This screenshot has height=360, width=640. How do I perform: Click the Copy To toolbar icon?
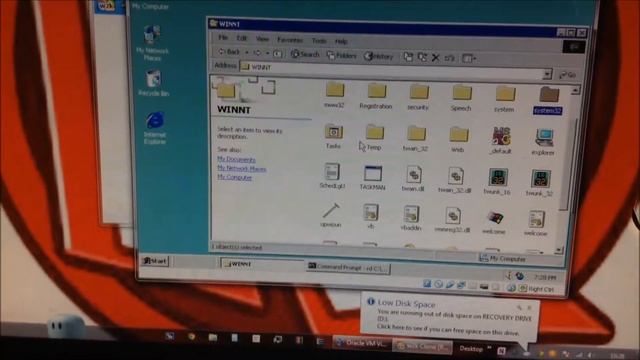pos(422,58)
